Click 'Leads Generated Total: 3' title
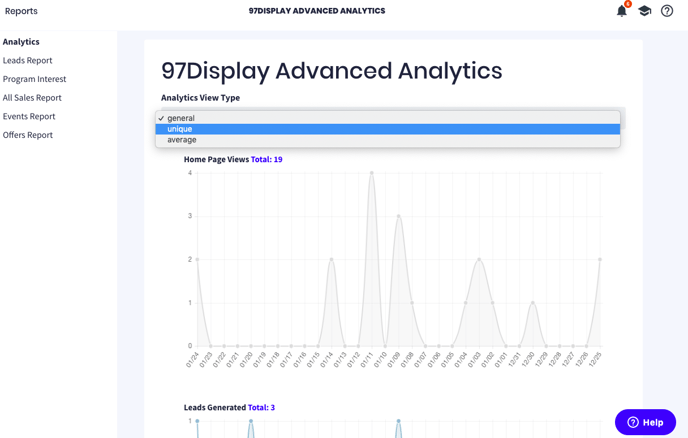Screen dimensions: 688x438 pyautogui.click(x=229, y=407)
